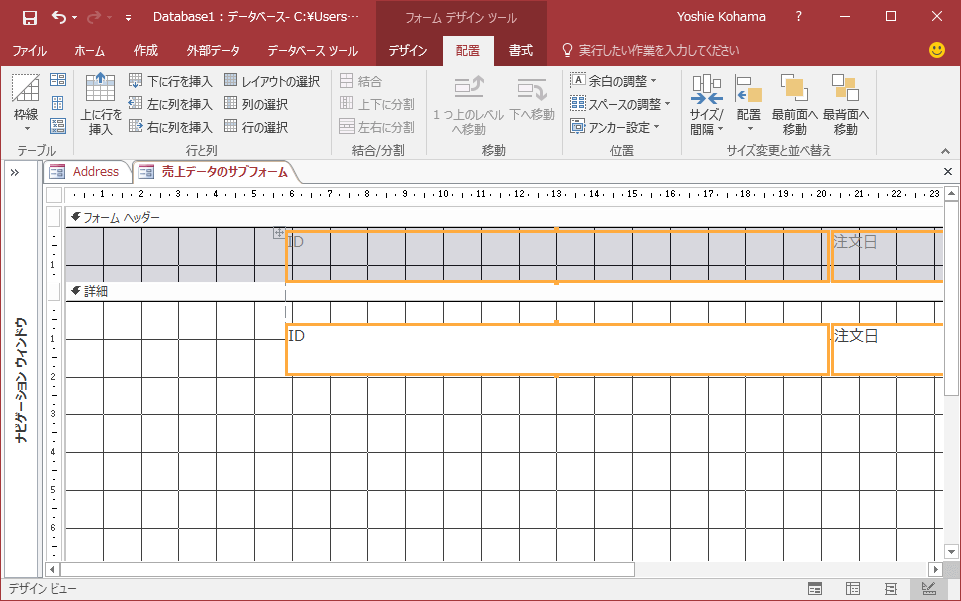Click the Save icon in quick access toolbar
Image resolution: width=961 pixels, height=601 pixels.
click(29, 17)
